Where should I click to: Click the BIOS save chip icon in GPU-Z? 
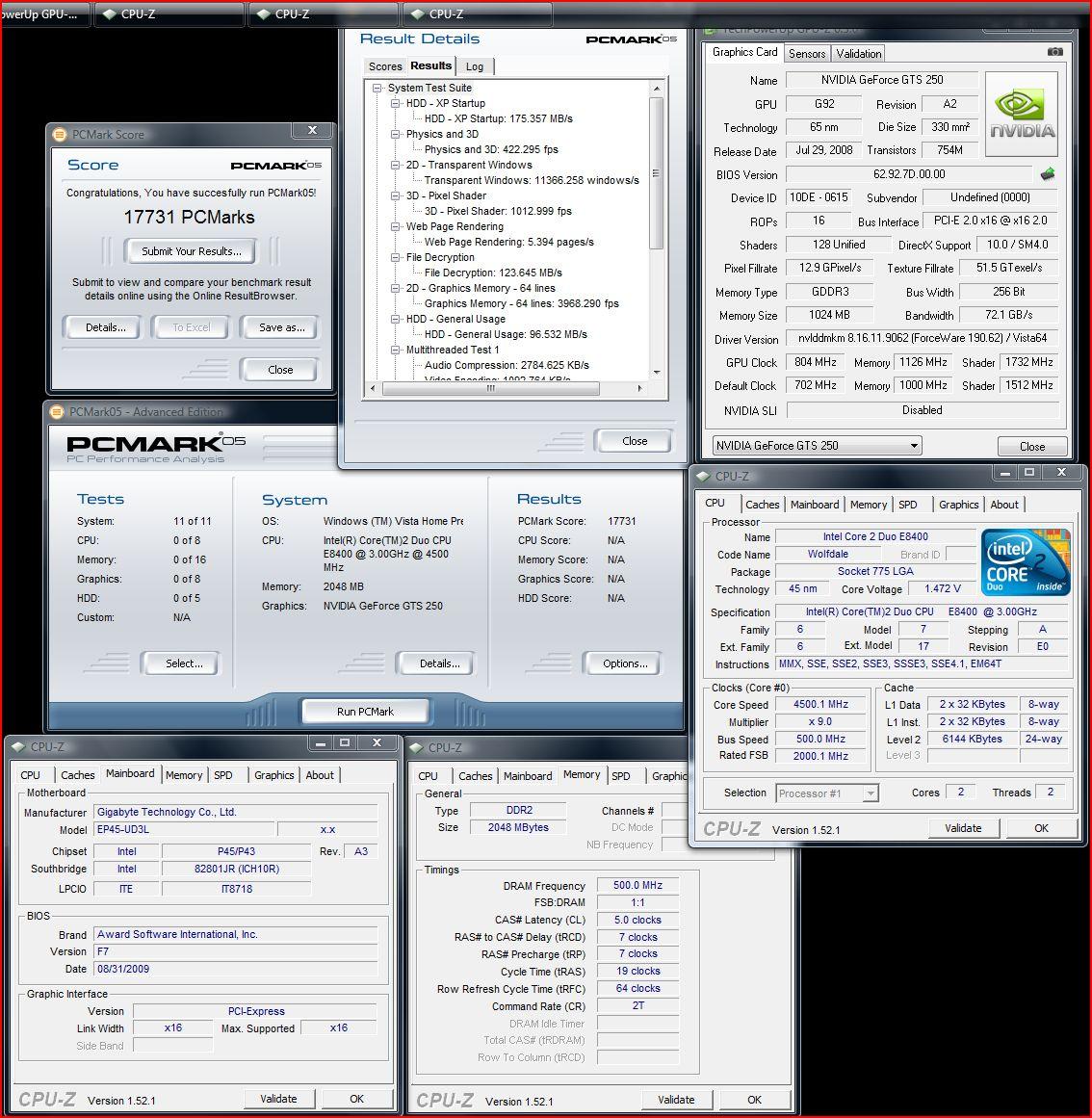coord(1047,174)
